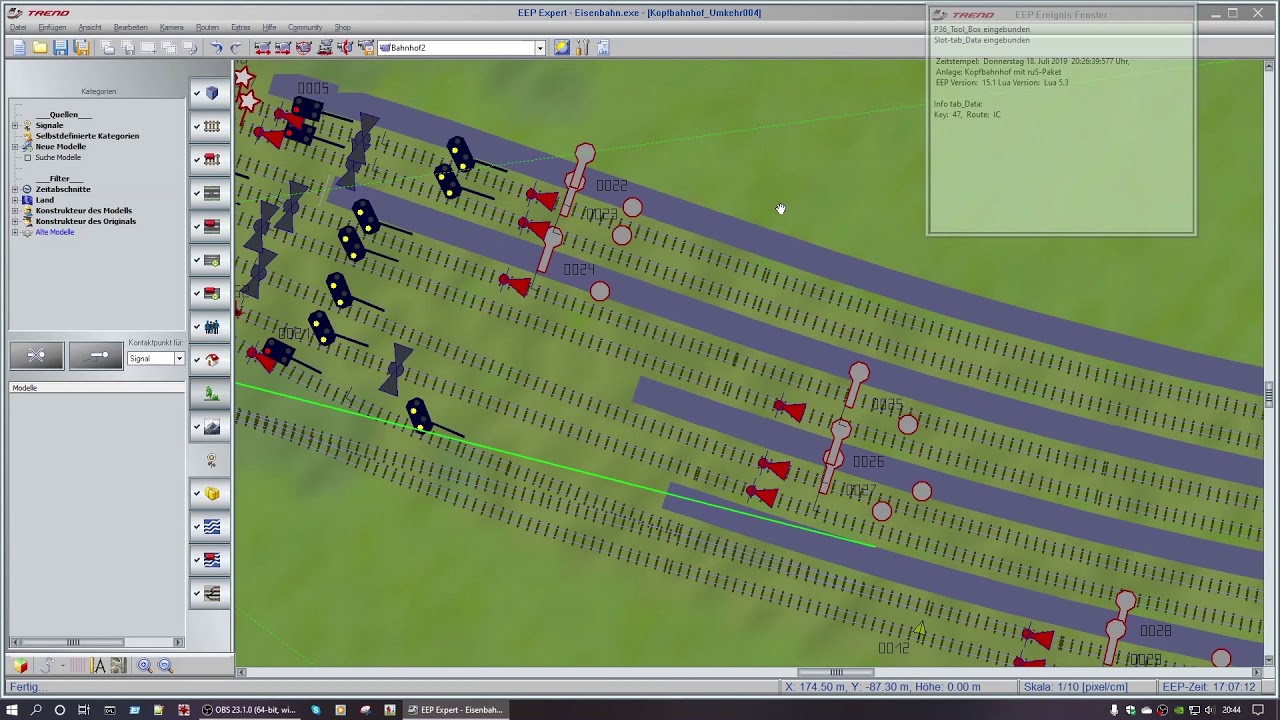Click the redo arrow in the toolbar
The image size is (1280, 720).
pos(236,48)
